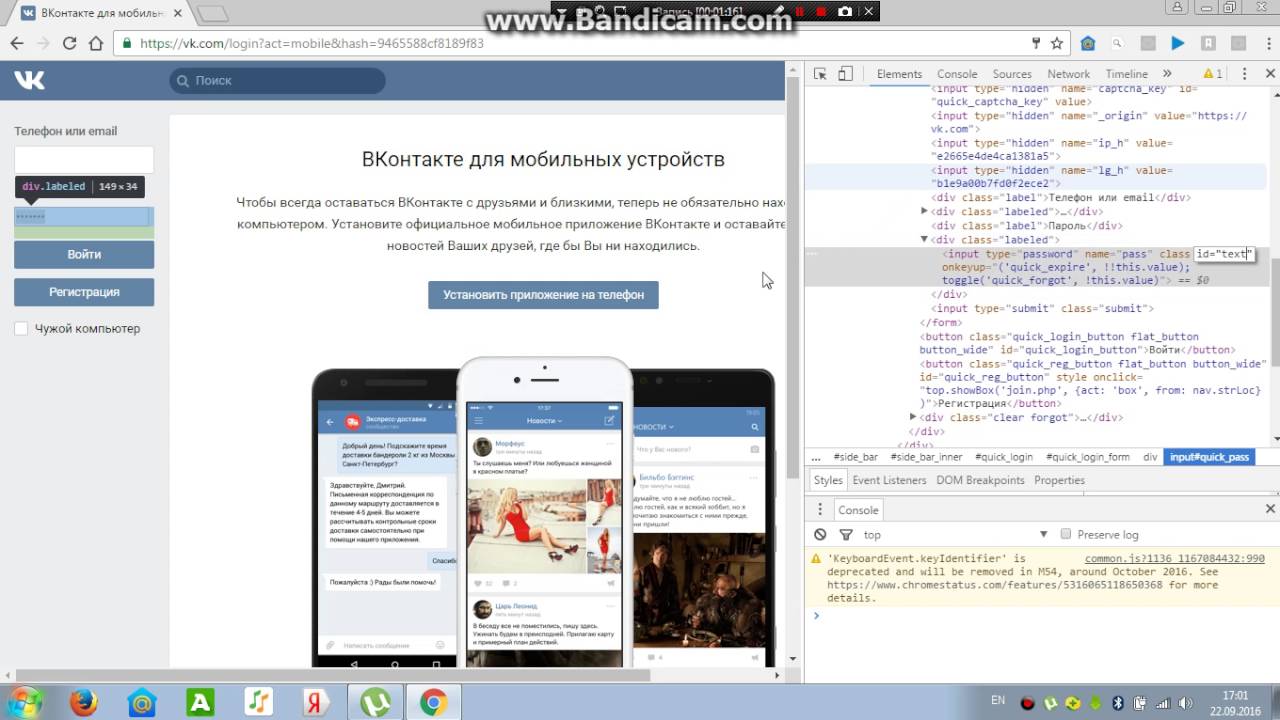1280x720 pixels.
Task: Switch to the DevTools Console tab at top
Action: click(957, 74)
